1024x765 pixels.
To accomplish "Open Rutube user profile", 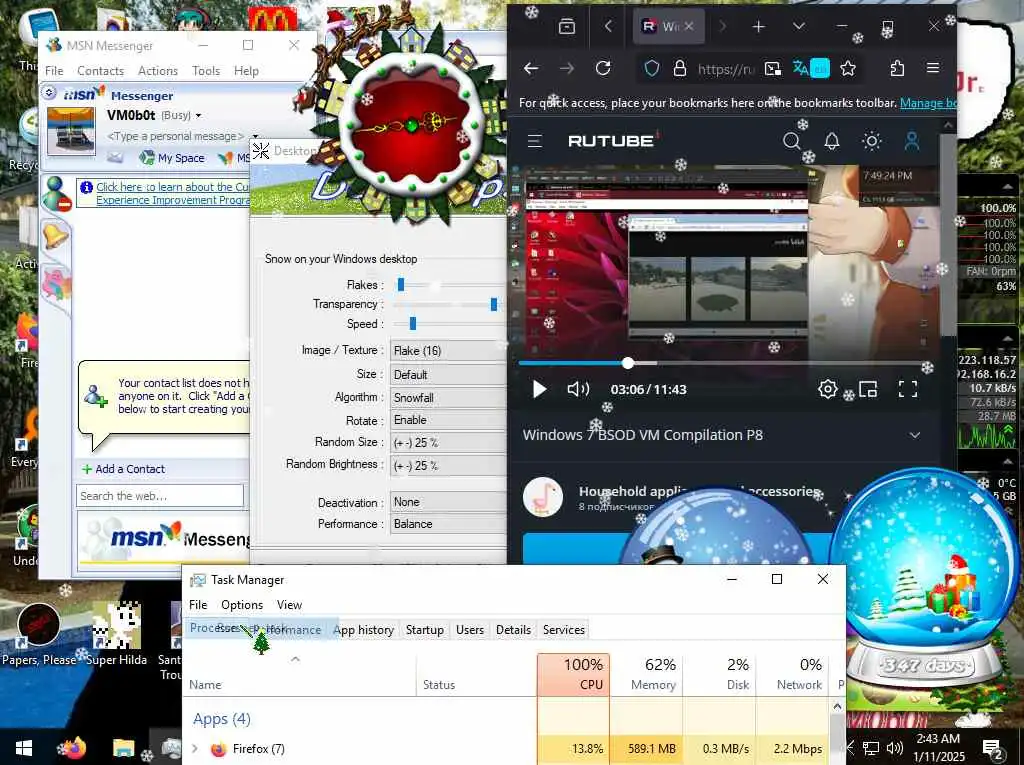I will click(912, 140).
